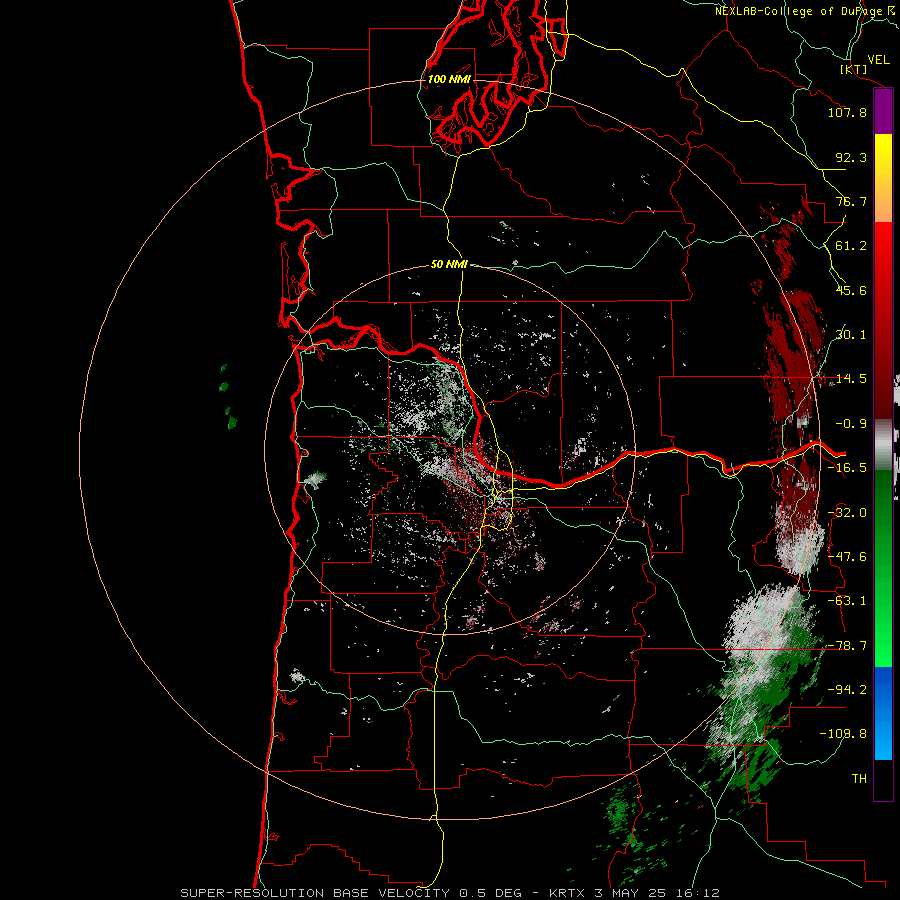Click the TH legend label
900x900 pixels.
(859, 779)
